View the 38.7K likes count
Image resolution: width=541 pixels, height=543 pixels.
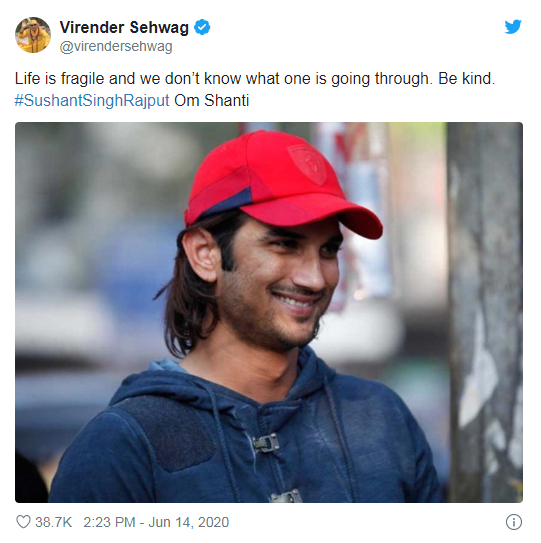(54, 522)
